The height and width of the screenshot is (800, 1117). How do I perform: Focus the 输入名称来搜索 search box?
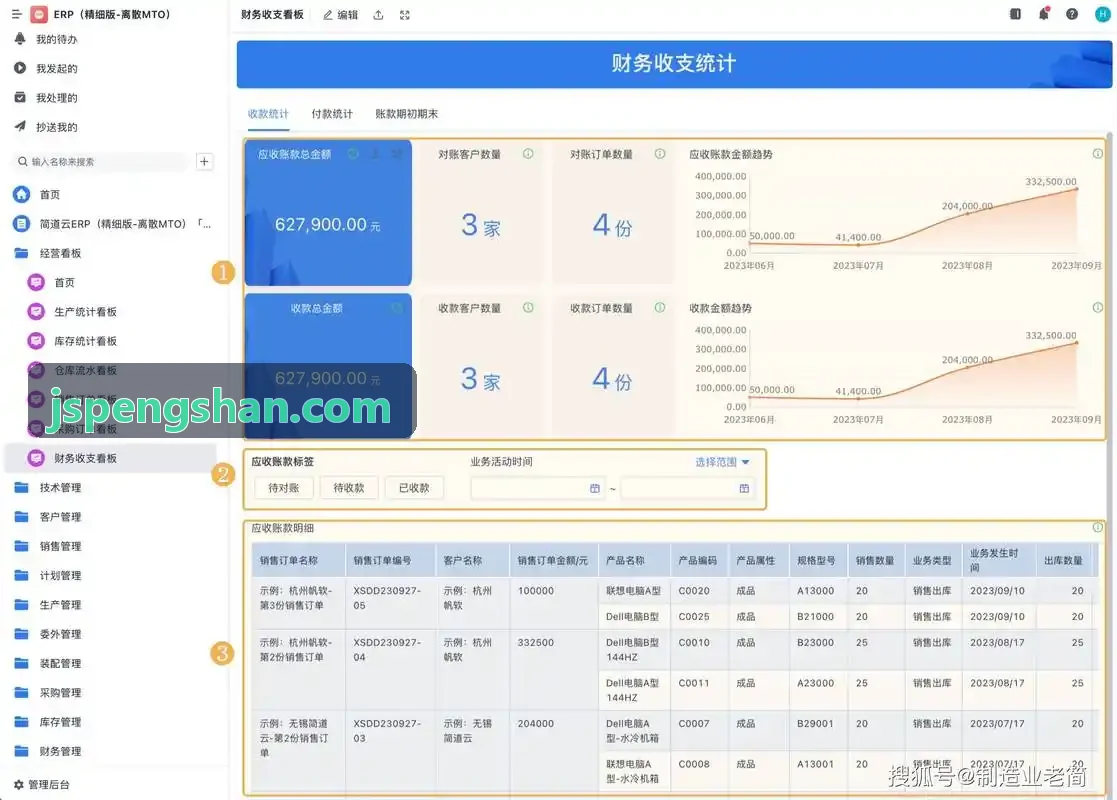point(102,162)
